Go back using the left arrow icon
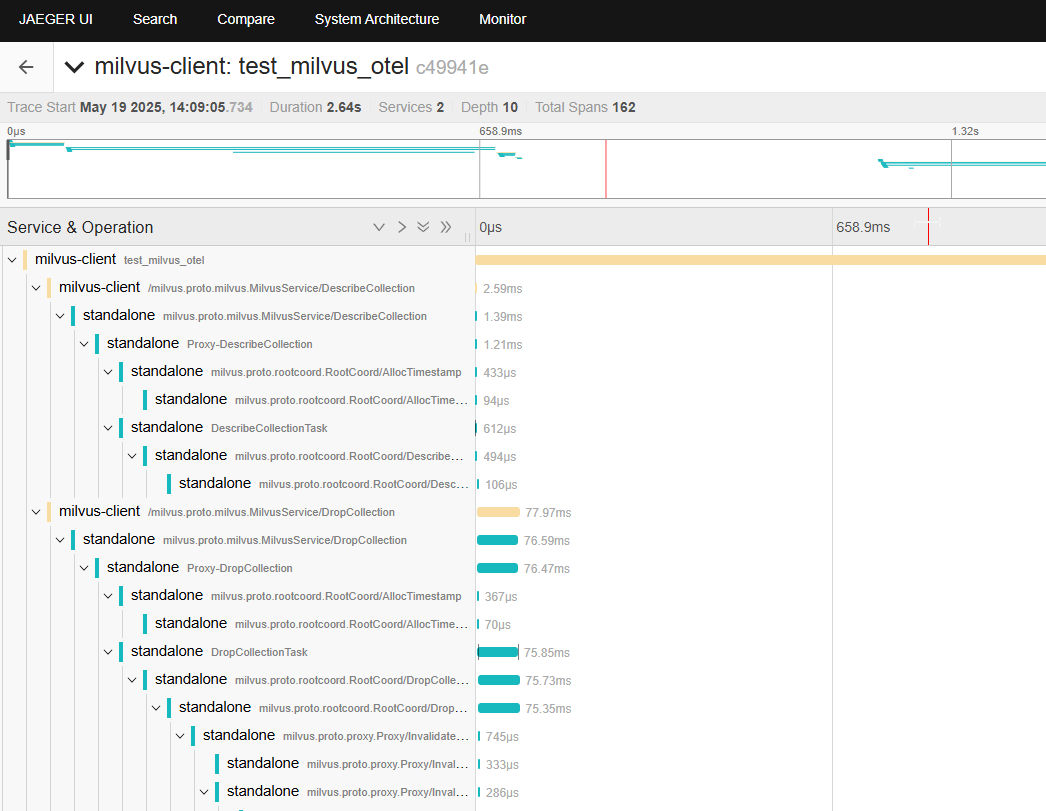Image resolution: width=1046 pixels, height=811 pixels. [26, 67]
